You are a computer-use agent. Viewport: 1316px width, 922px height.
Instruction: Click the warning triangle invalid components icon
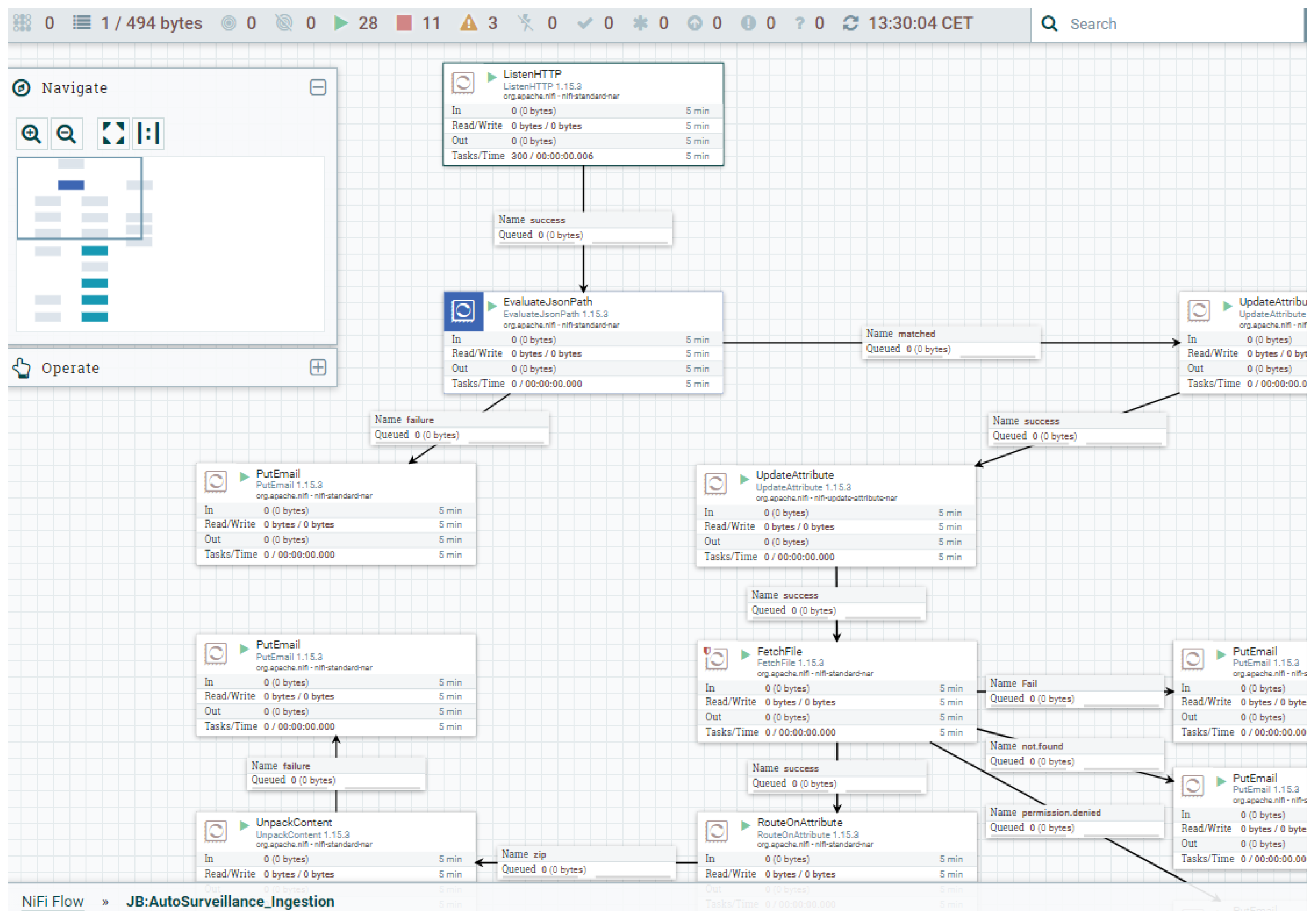(x=469, y=23)
